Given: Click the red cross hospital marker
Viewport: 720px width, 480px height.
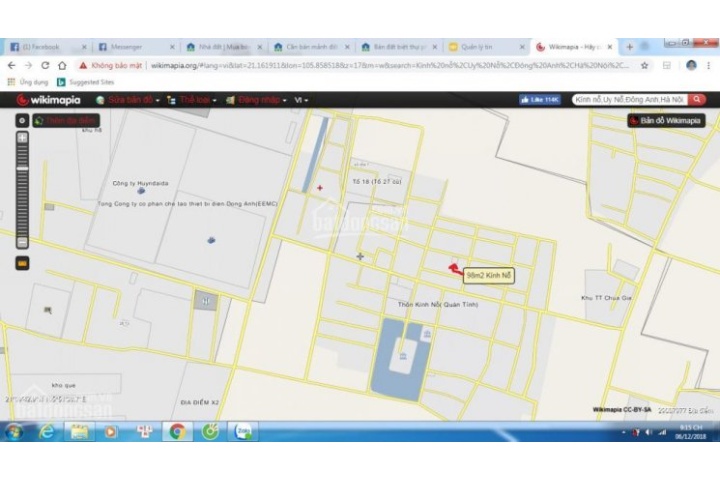Looking at the screenshot, I should point(320,188).
